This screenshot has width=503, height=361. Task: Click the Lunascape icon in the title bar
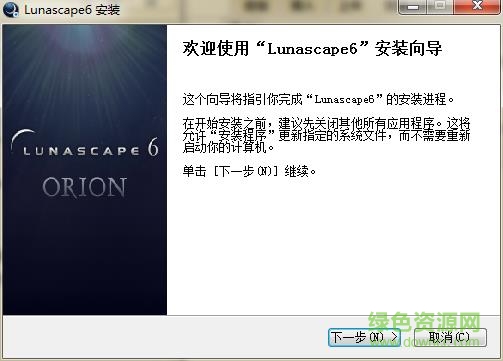pyautogui.click(x=11, y=9)
